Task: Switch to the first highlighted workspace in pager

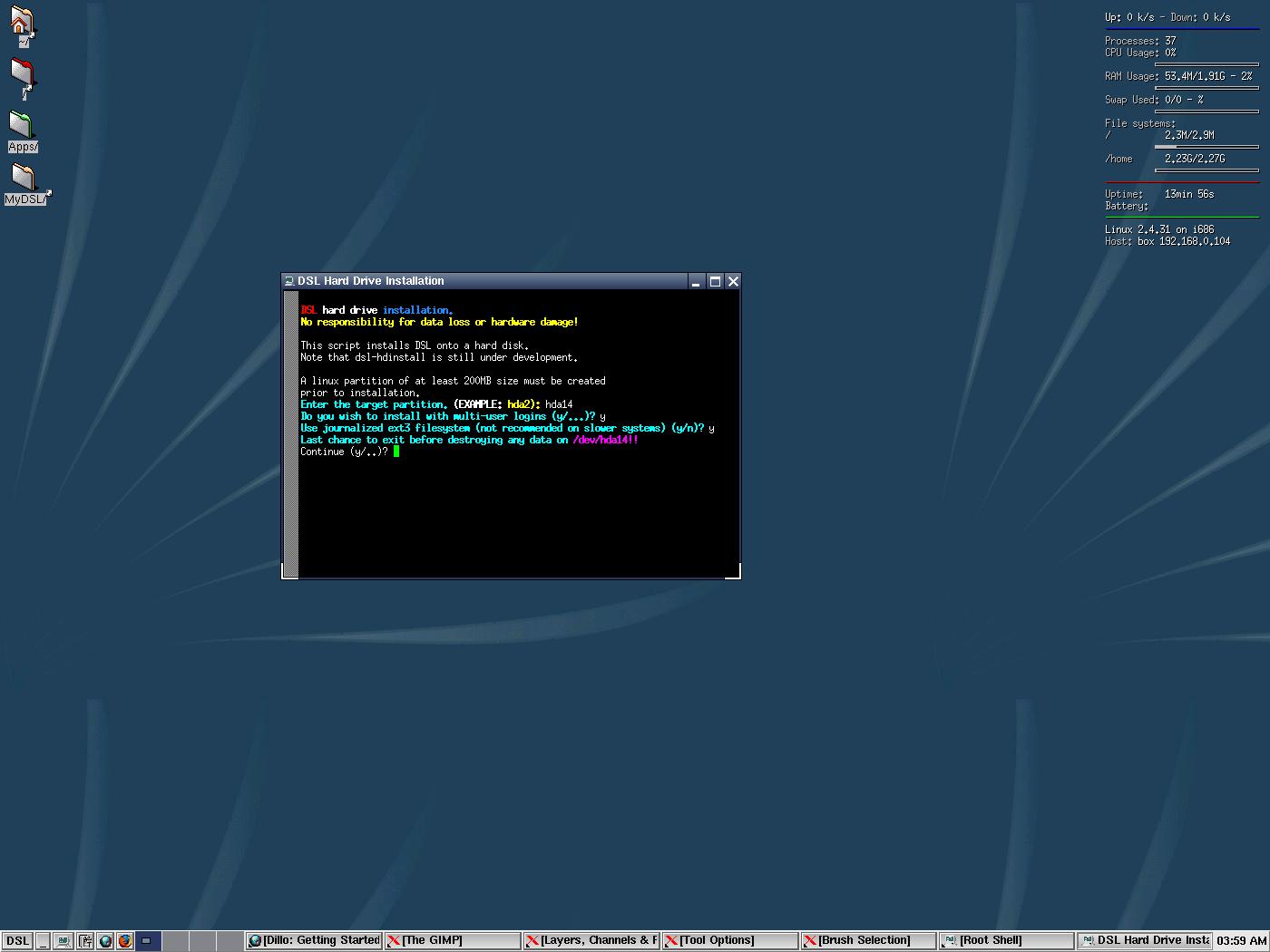Action: click(149, 941)
